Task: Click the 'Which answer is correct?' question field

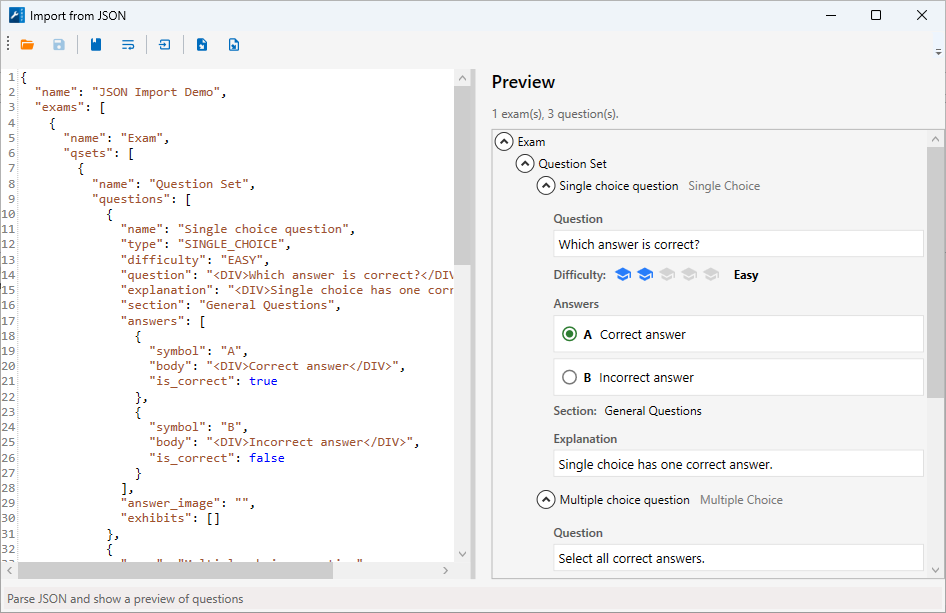Action: [738, 244]
